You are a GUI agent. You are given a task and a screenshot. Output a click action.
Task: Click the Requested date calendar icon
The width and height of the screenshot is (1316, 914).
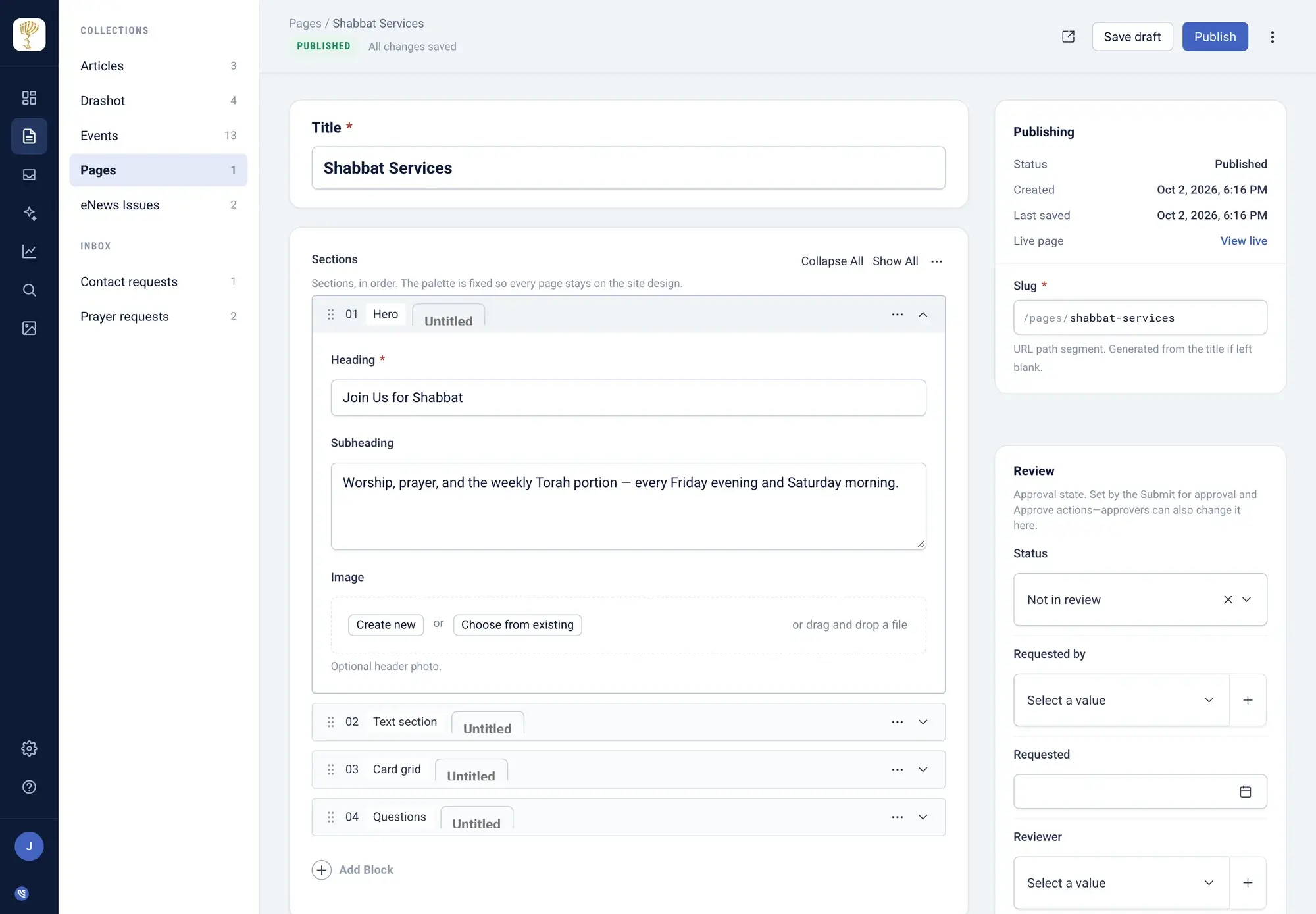point(1246,792)
